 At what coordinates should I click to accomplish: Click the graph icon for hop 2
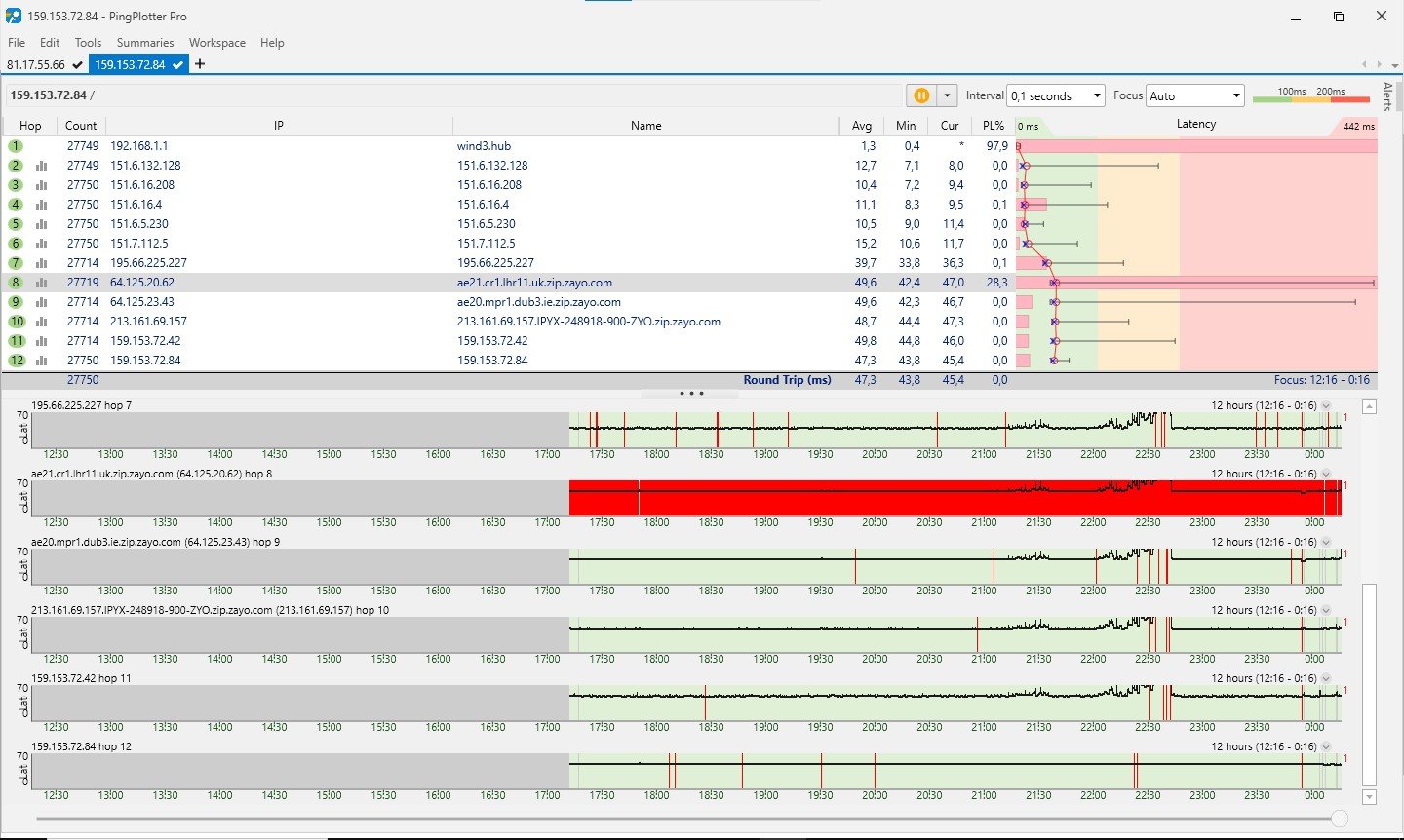(42, 166)
